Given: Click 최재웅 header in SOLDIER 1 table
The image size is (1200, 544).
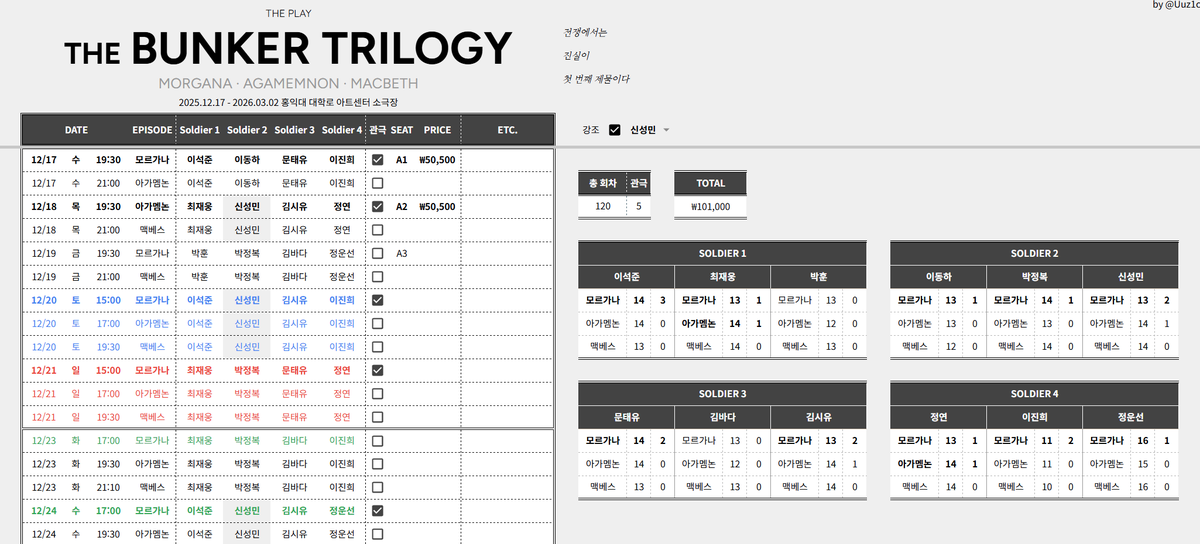Looking at the screenshot, I should click(722, 277).
